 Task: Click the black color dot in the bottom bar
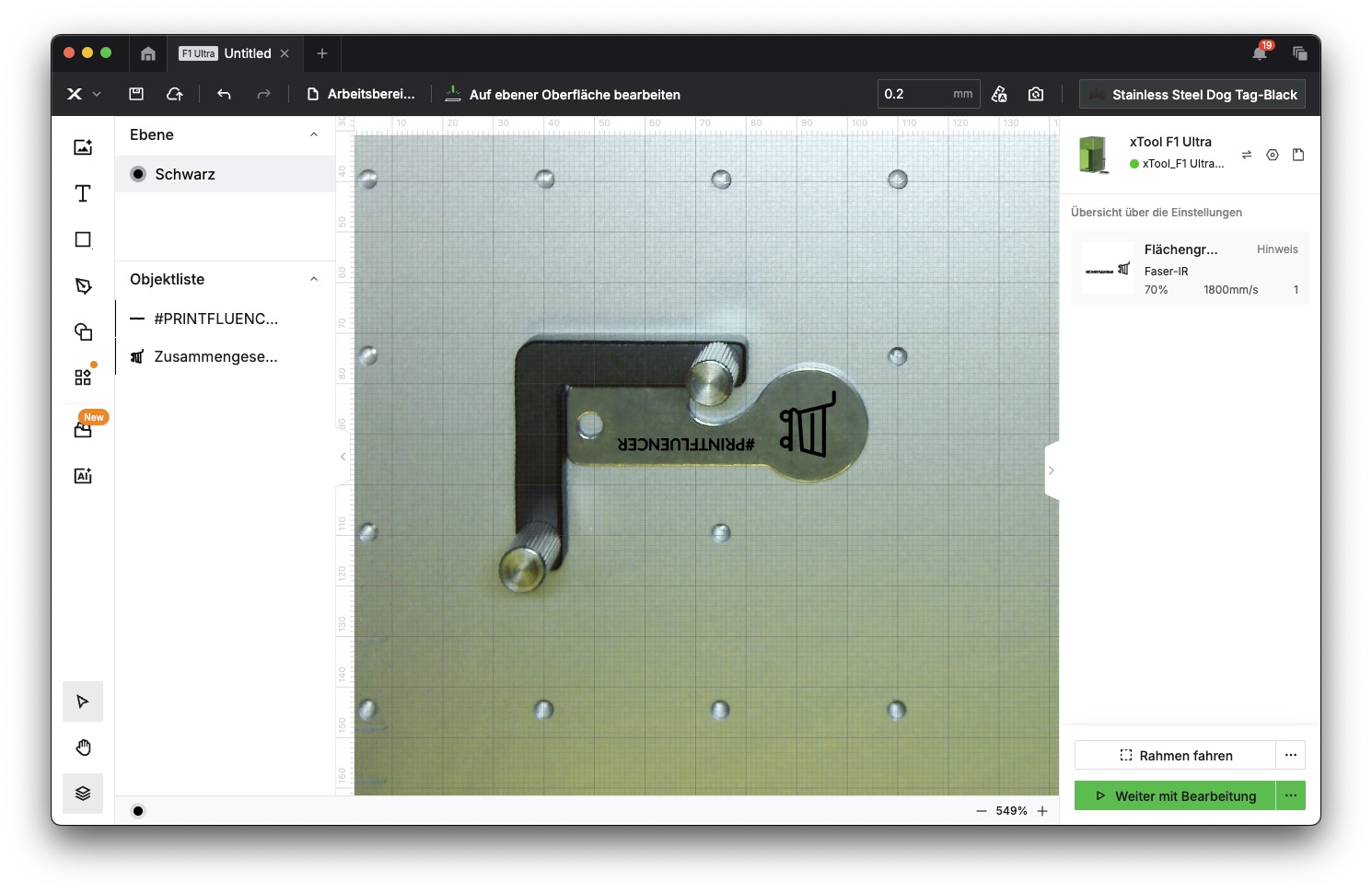click(138, 811)
